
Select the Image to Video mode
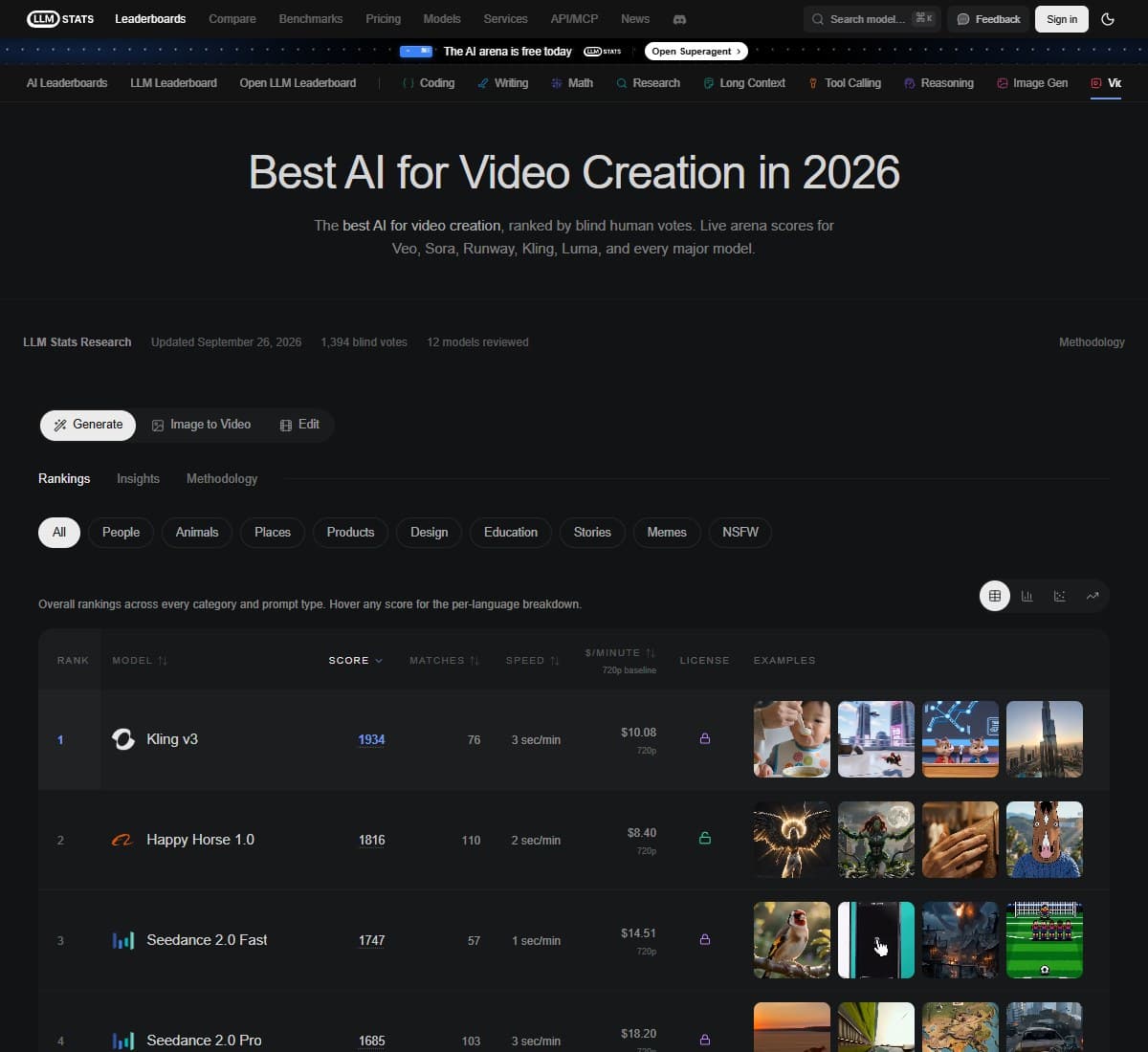tap(201, 425)
